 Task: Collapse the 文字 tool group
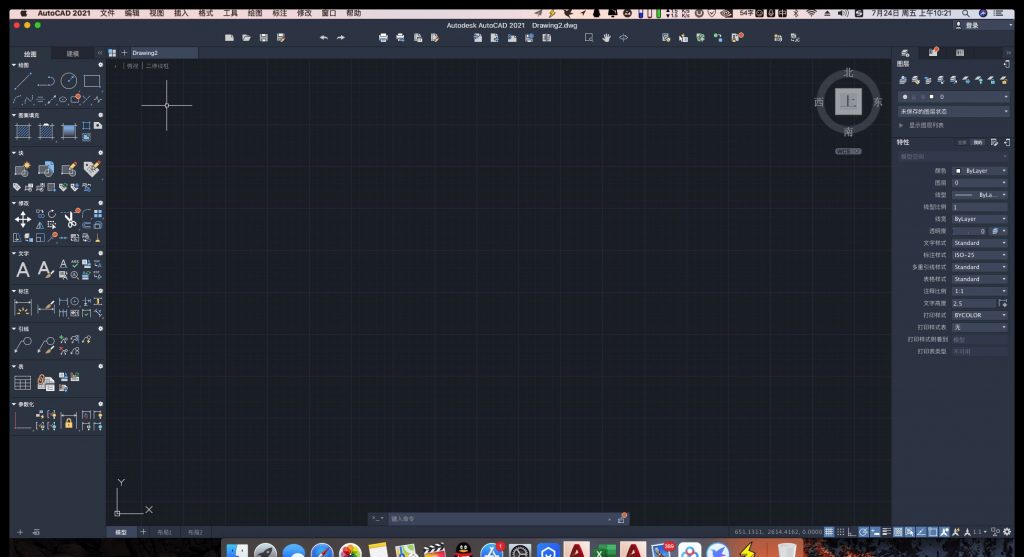14,253
